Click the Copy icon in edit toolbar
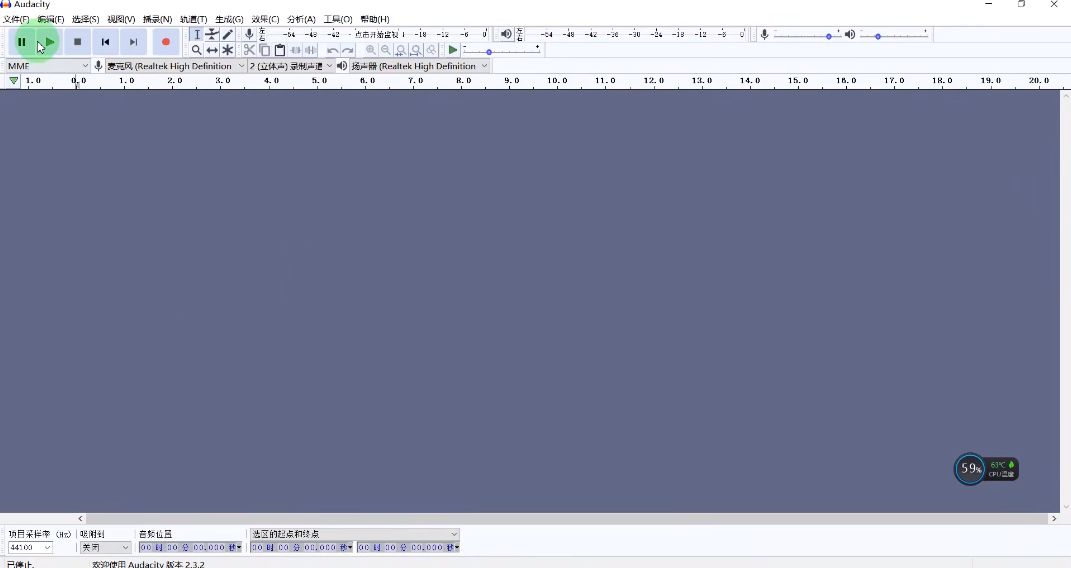Screen dimensions: 1071x568 click(264, 50)
